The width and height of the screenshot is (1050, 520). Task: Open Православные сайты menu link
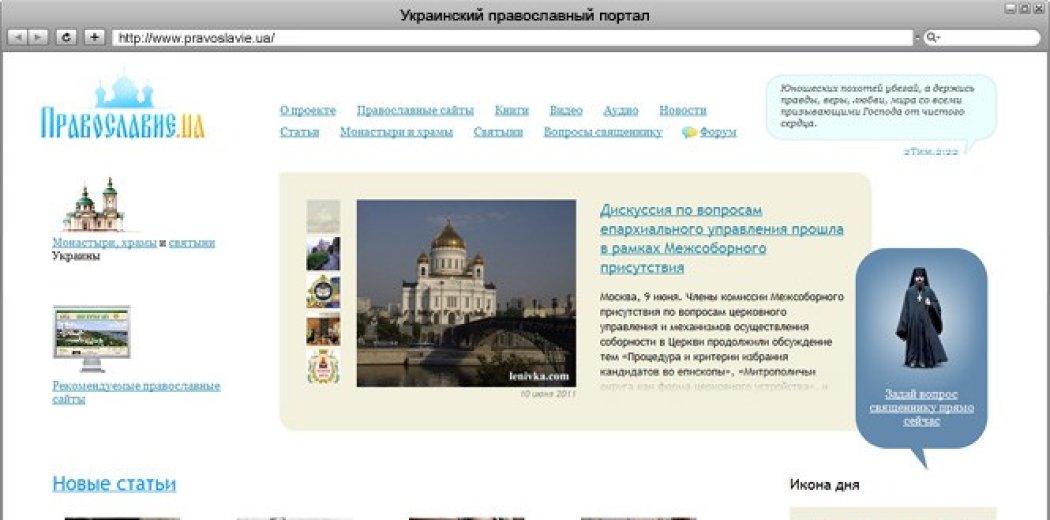point(415,110)
